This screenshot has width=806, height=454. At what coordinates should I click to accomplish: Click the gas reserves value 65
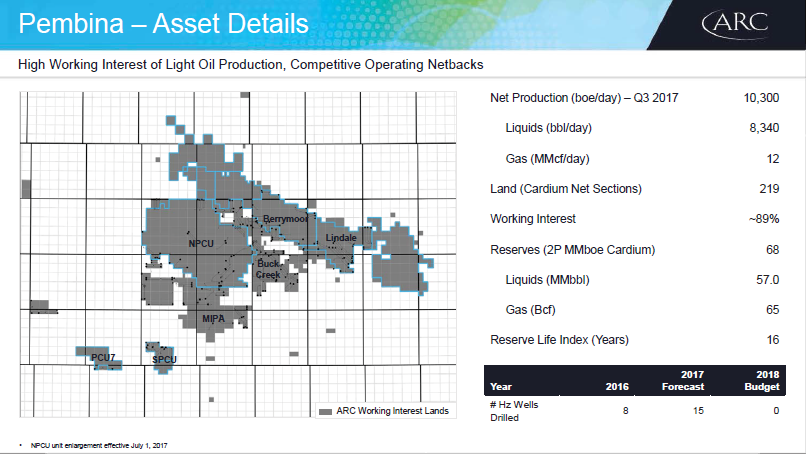pos(773,310)
